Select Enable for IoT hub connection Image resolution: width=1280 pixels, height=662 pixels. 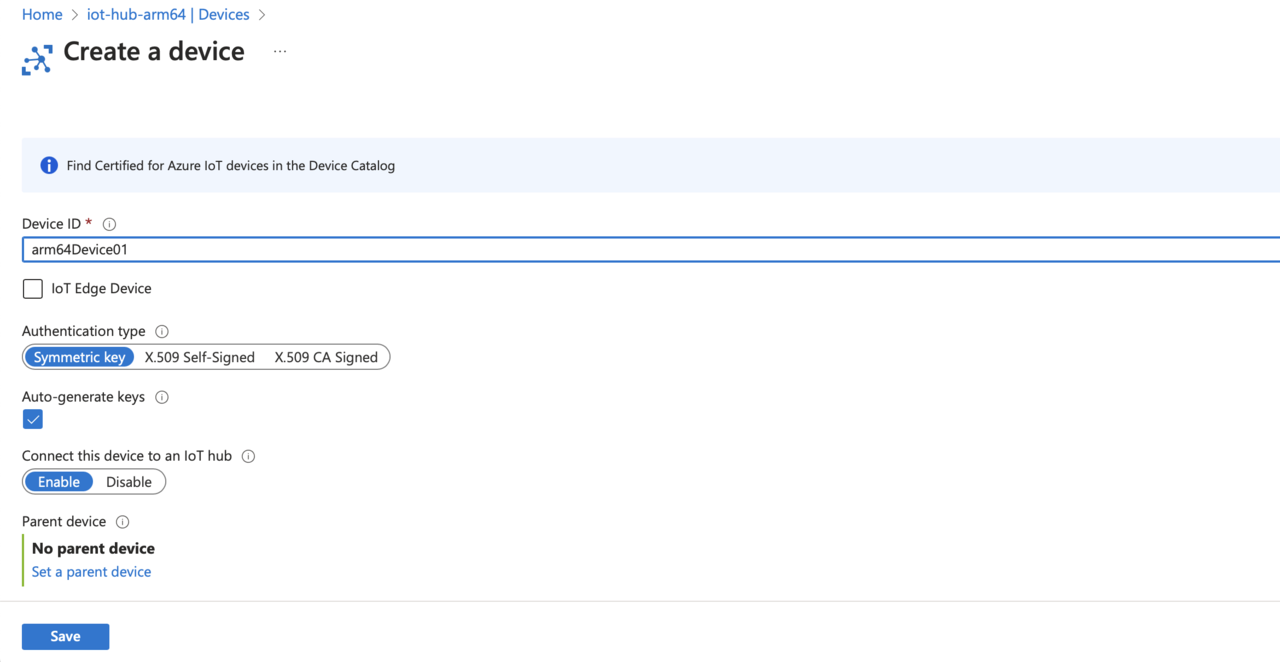coord(59,482)
